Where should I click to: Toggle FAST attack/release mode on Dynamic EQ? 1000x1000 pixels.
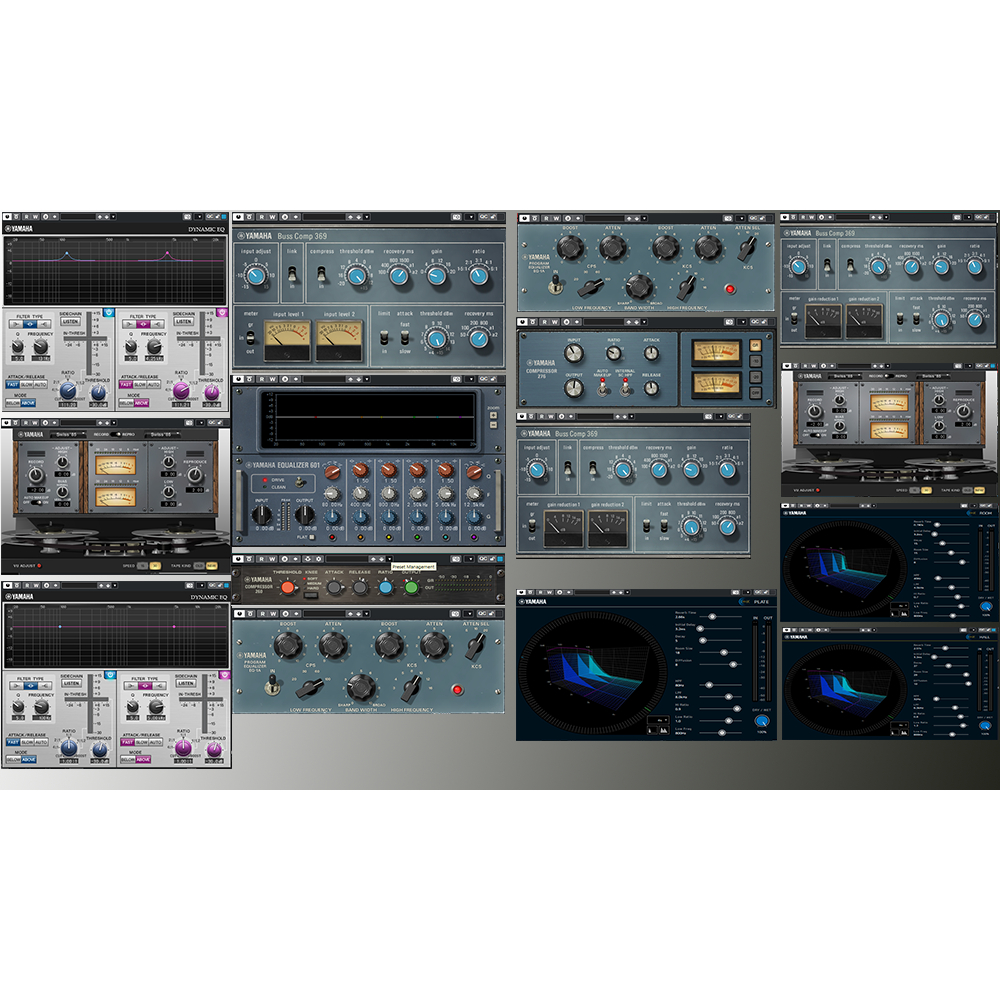[13, 384]
